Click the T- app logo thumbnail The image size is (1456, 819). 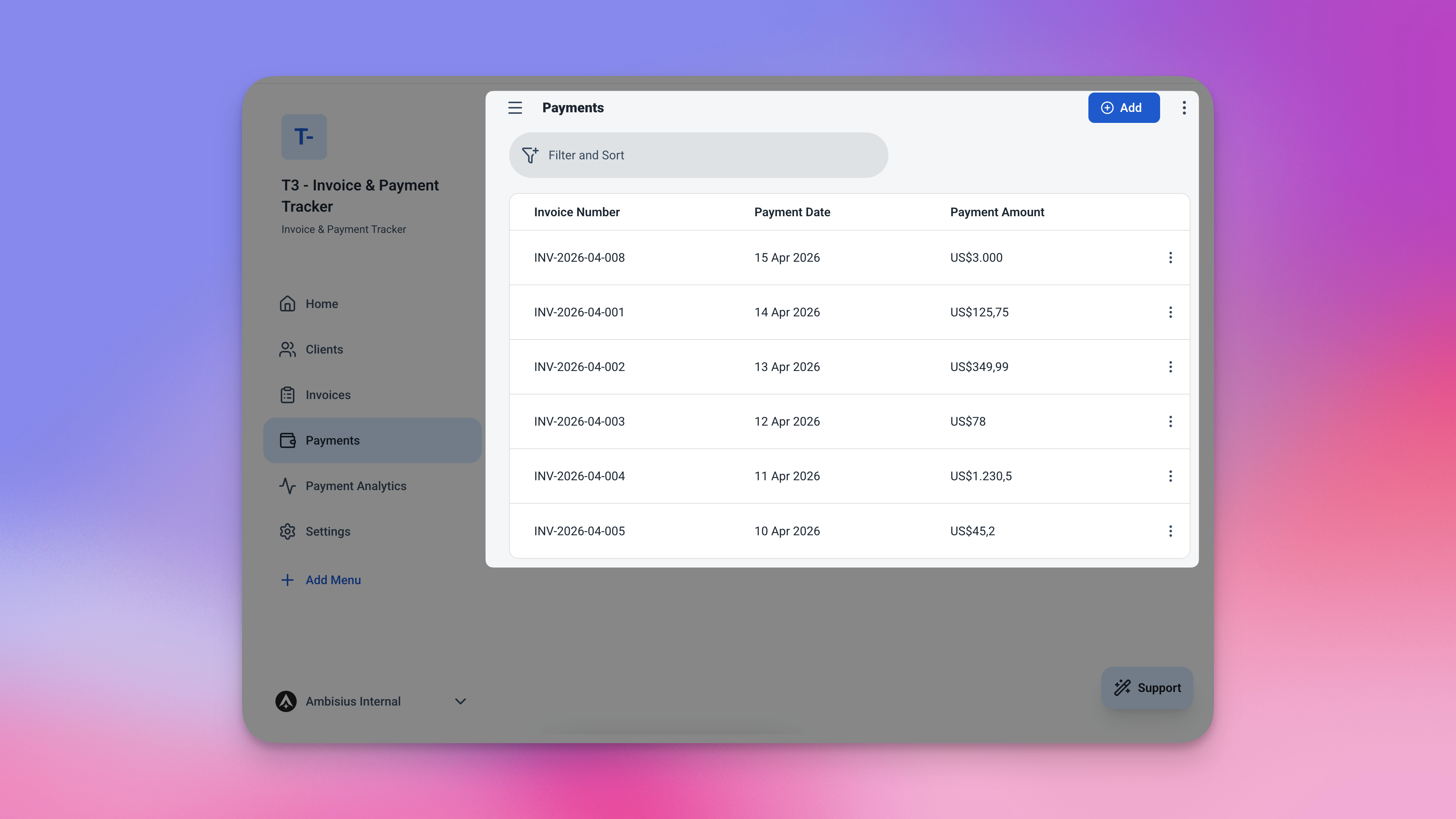tap(304, 137)
